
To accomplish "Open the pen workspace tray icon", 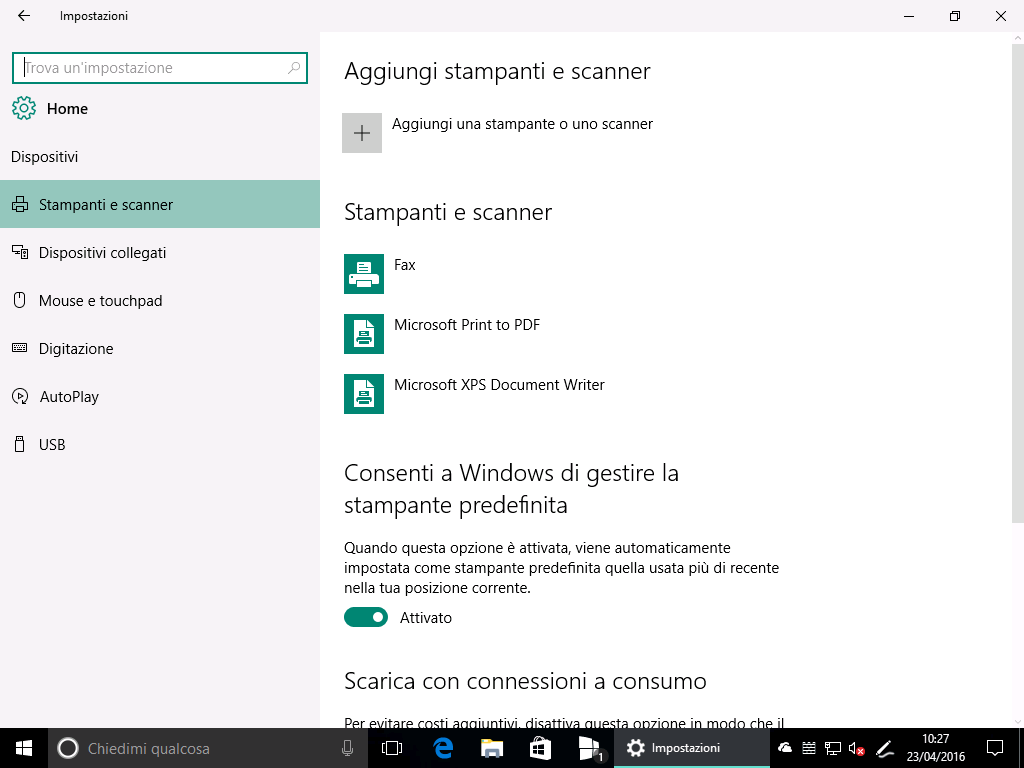I will click(884, 748).
